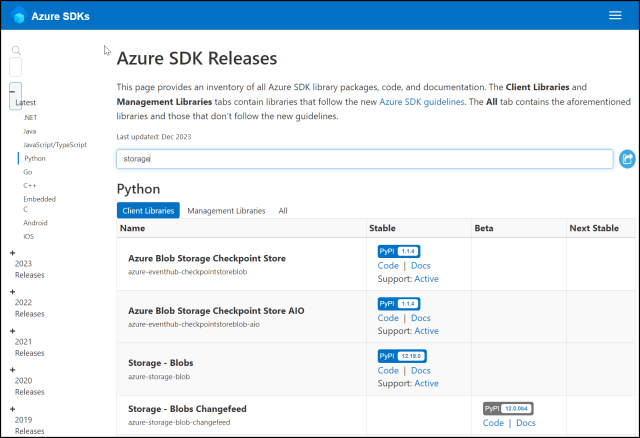Collapse the Latest section in sidebar
This screenshot has height=438, width=640.
(13, 89)
